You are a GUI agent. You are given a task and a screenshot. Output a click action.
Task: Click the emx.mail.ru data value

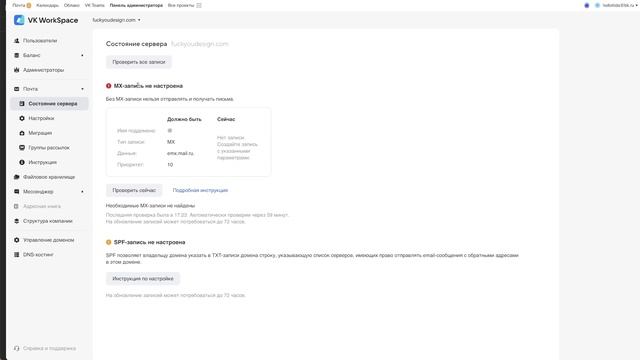coord(180,153)
